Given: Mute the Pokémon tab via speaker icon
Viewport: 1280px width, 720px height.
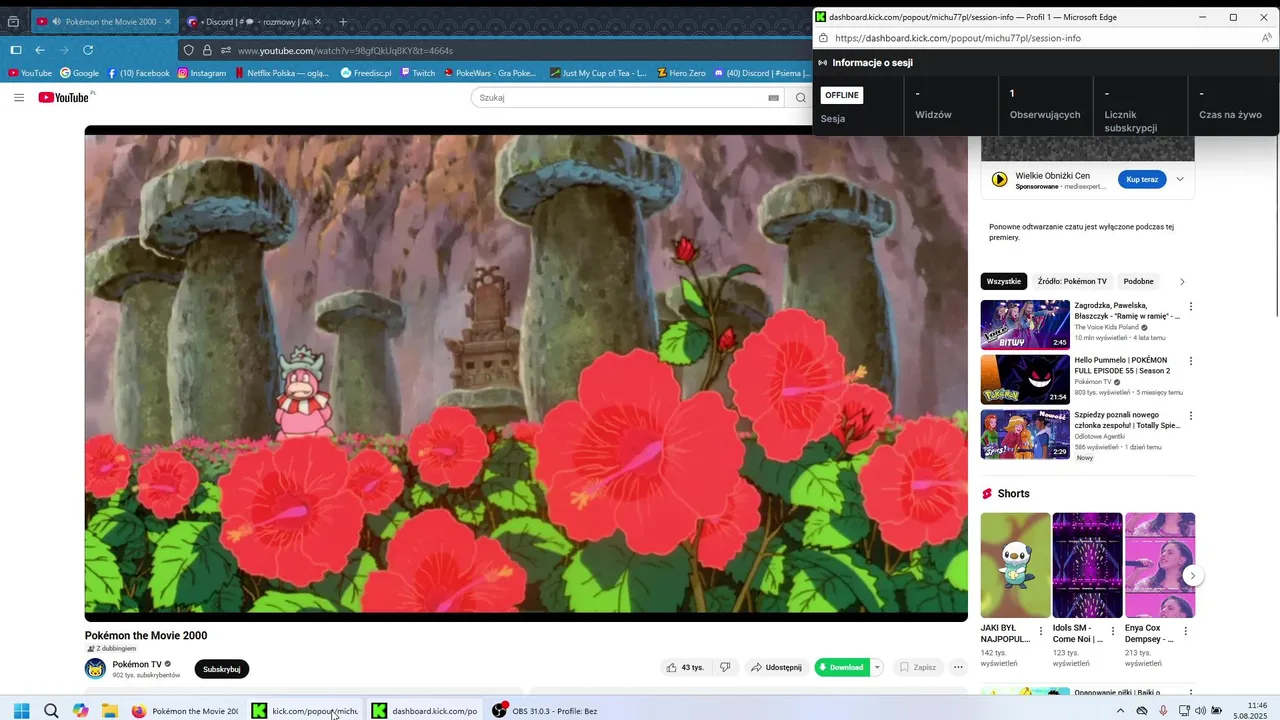Looking at the screenshot, I should 56,21.
